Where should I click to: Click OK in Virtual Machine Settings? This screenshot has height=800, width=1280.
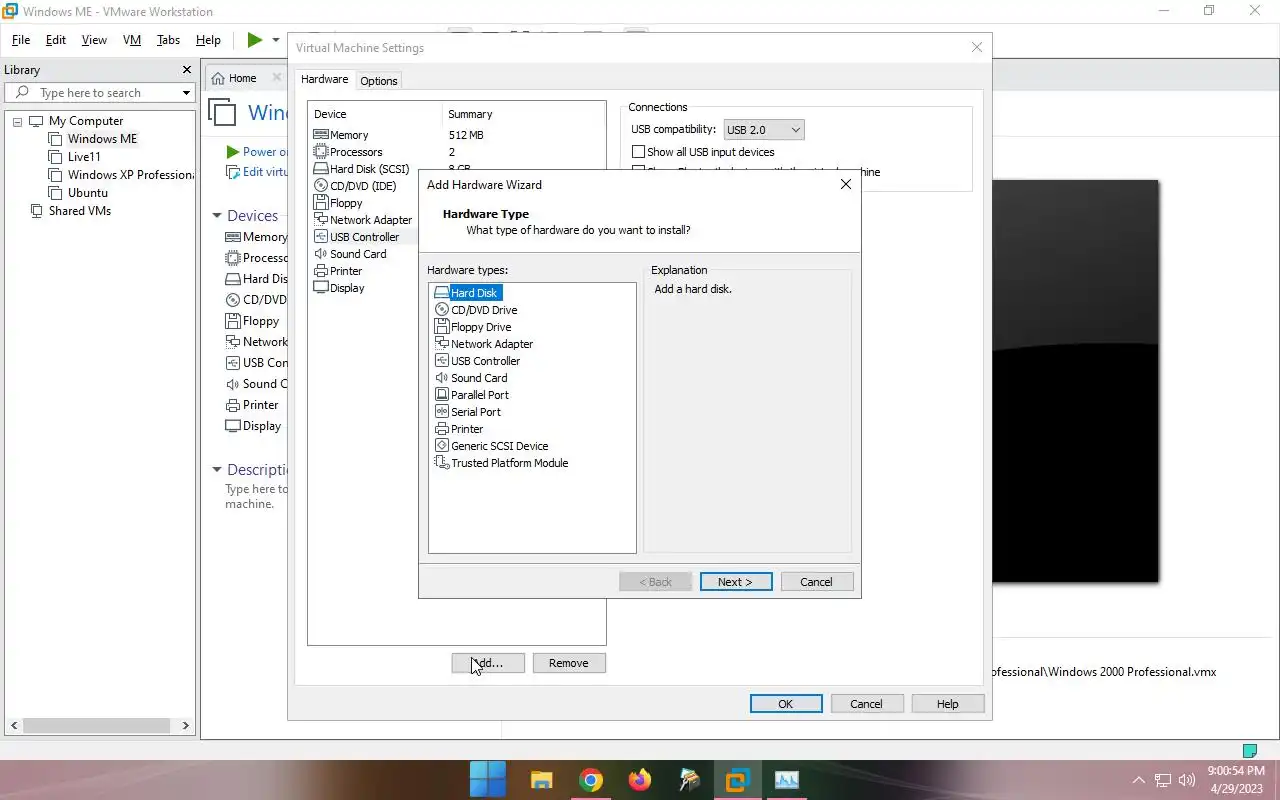[786, 704]
